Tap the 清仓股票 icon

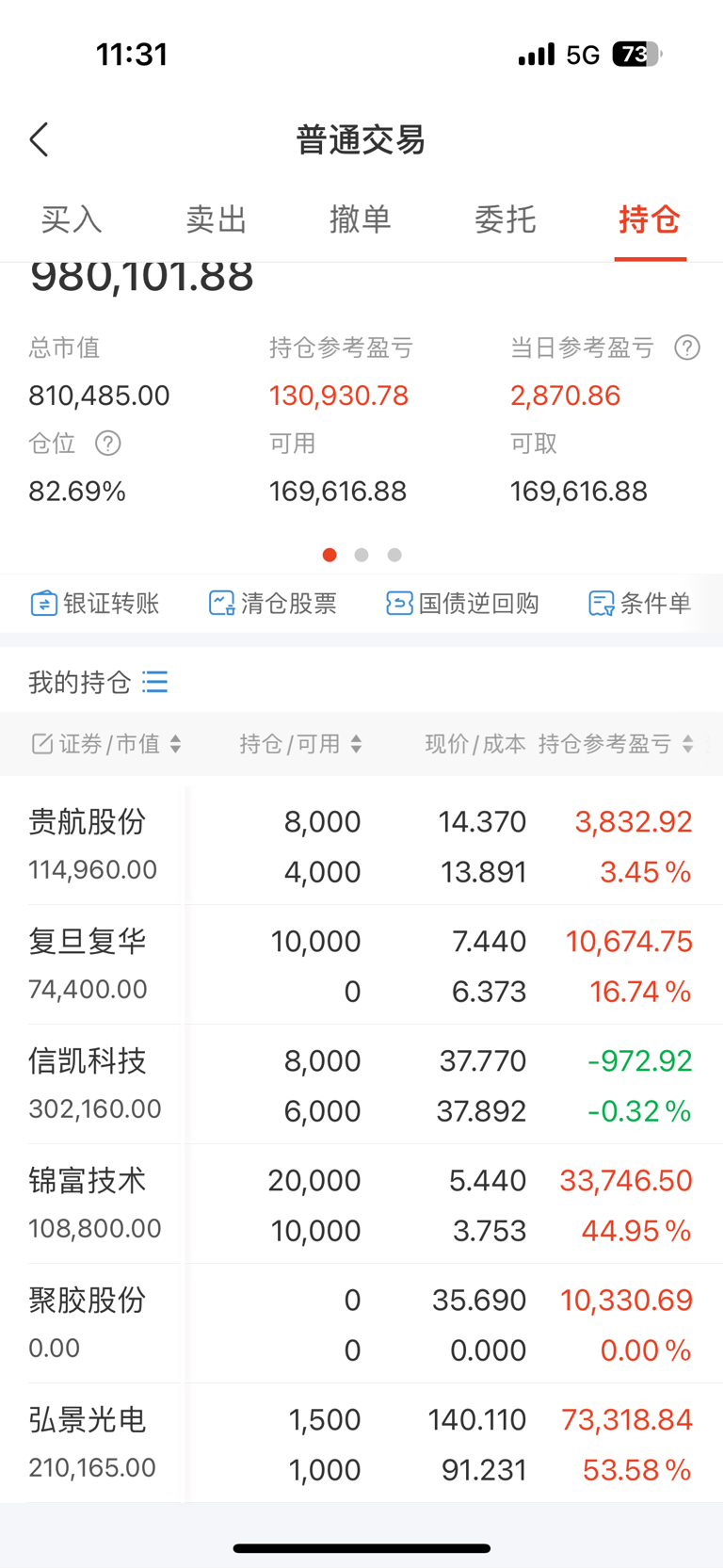point(221,604)
